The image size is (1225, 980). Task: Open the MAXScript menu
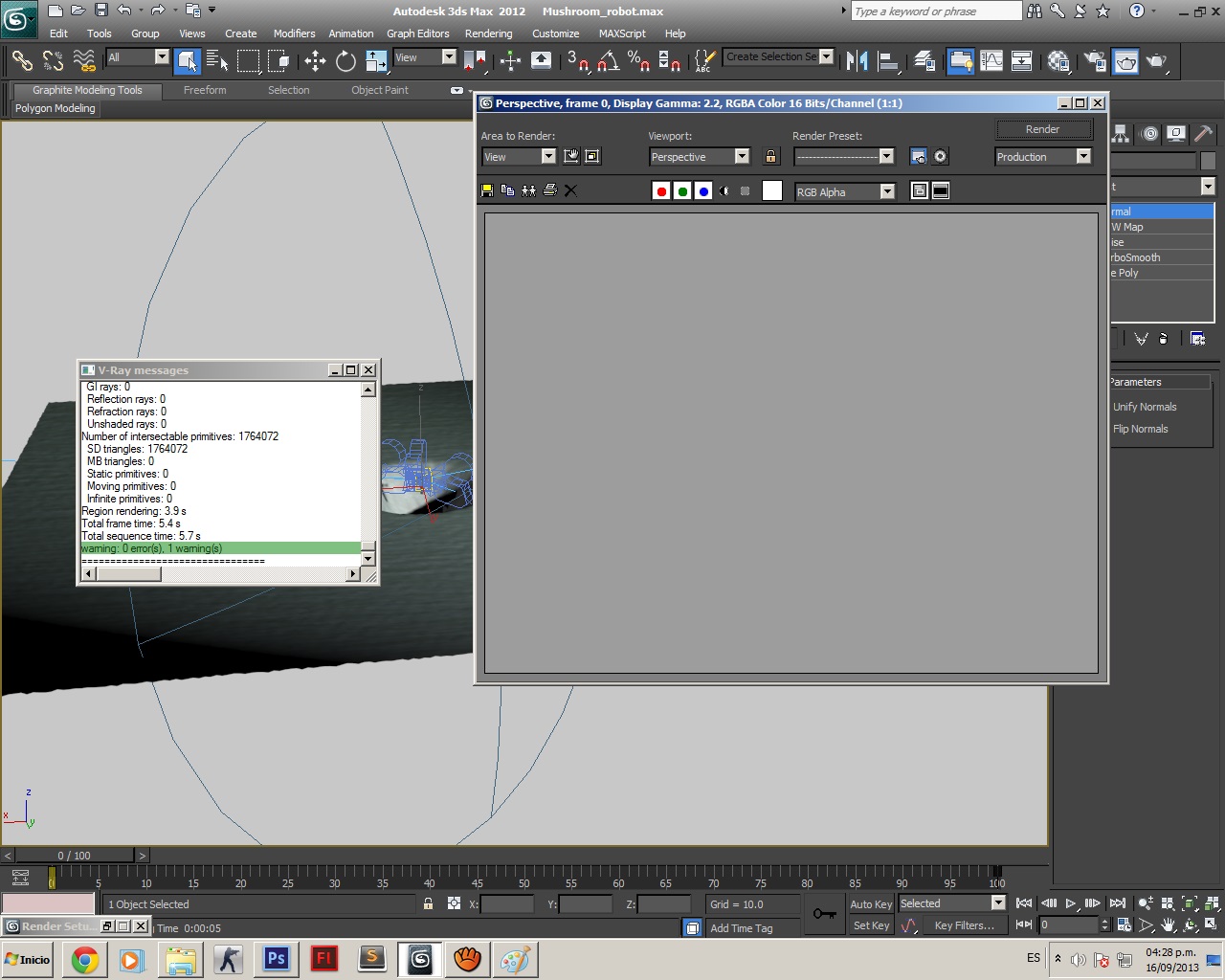click(x=622, y=33)
